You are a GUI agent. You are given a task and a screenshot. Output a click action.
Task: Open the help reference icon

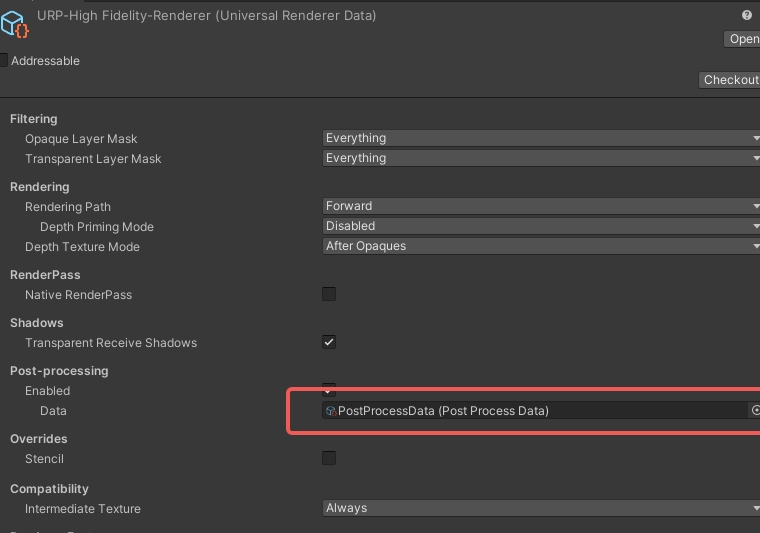pyautogui.click(x=746, y=15)
